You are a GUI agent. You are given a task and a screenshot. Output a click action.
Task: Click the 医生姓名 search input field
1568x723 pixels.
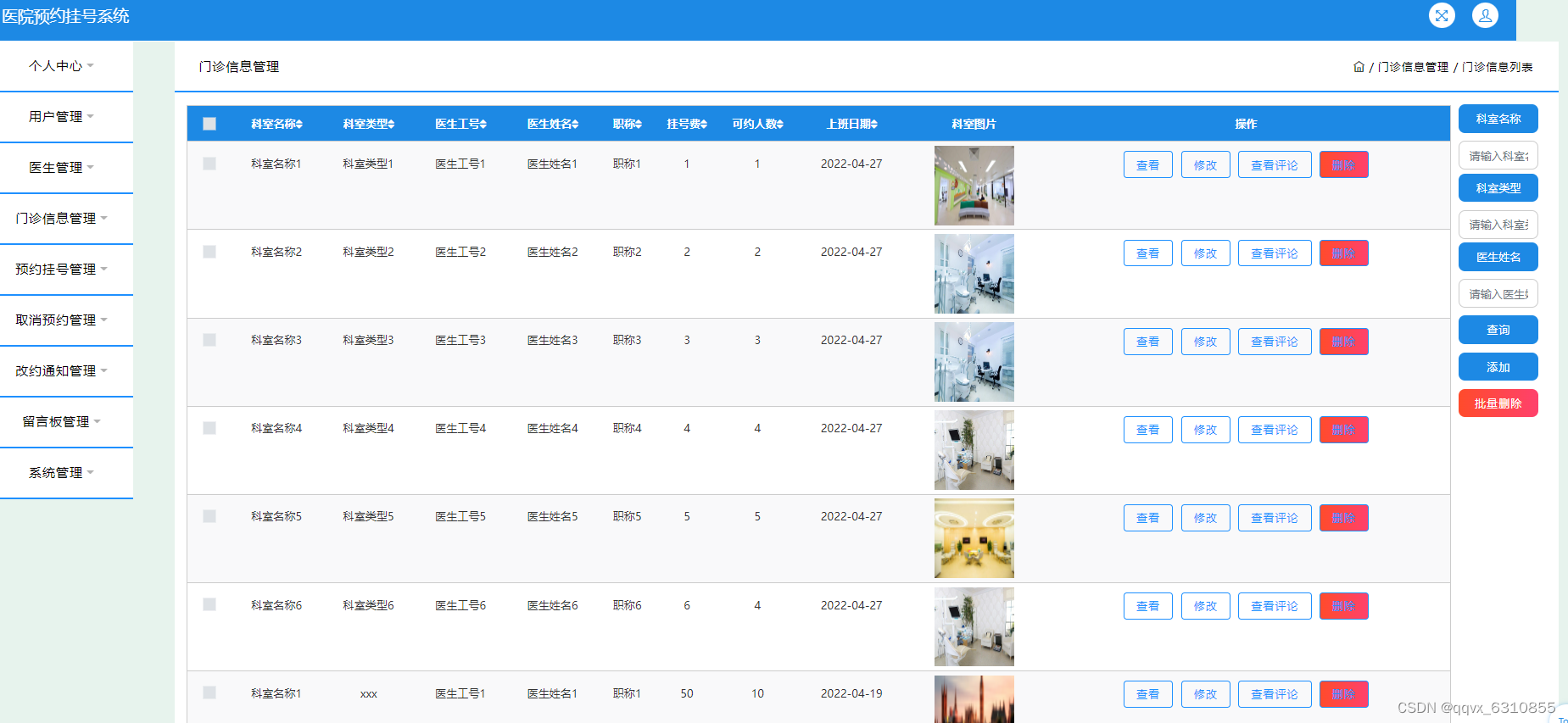click(x=1498, y=294)
